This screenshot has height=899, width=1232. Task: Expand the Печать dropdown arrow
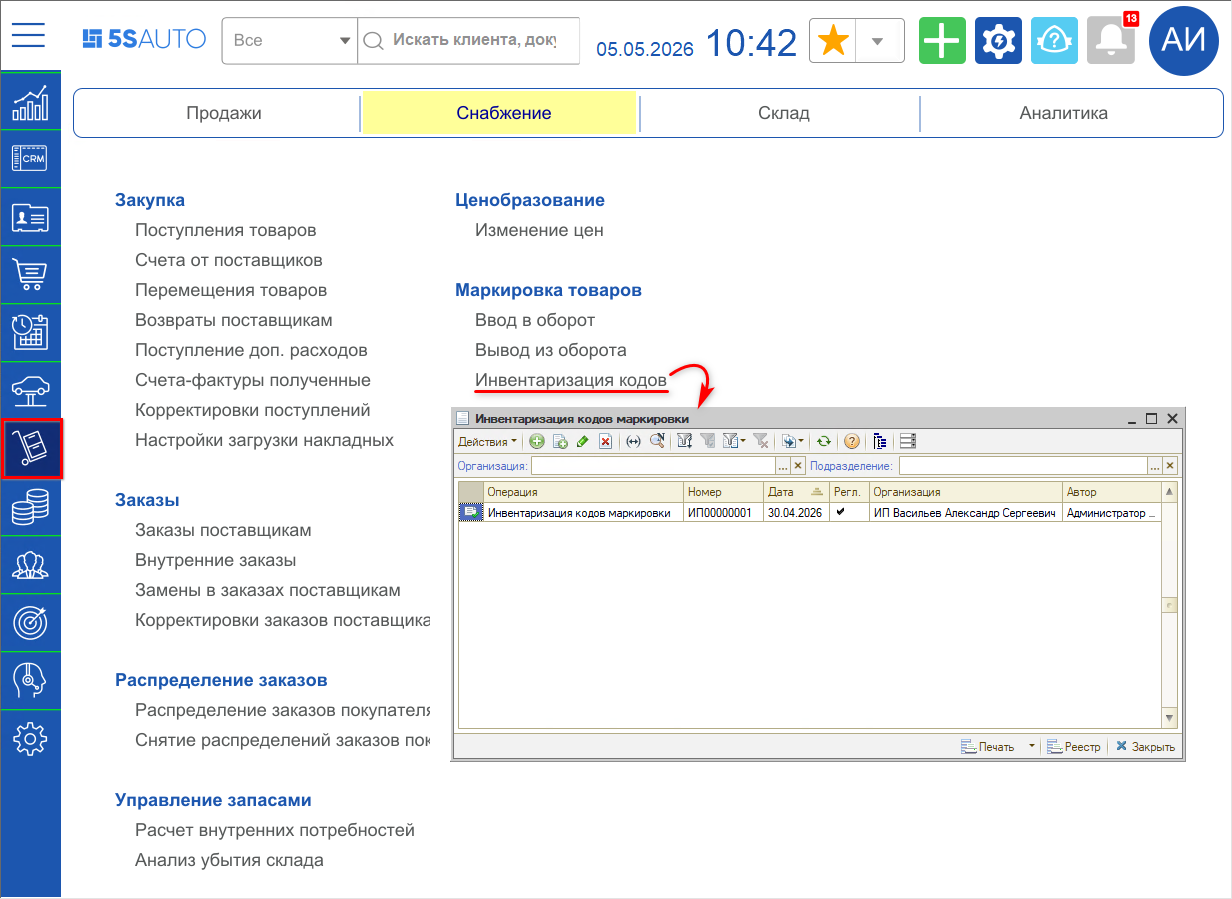[1031, 747]
